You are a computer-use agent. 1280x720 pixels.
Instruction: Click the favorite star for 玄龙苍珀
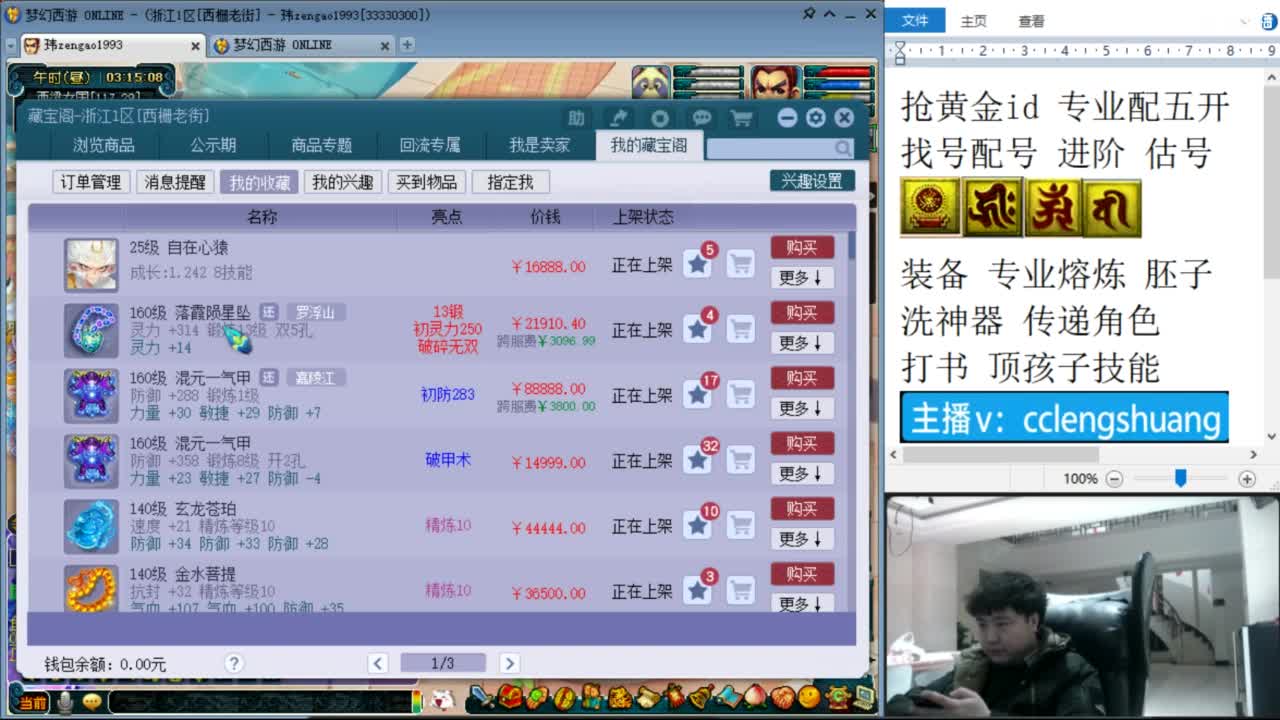(697, 525)
